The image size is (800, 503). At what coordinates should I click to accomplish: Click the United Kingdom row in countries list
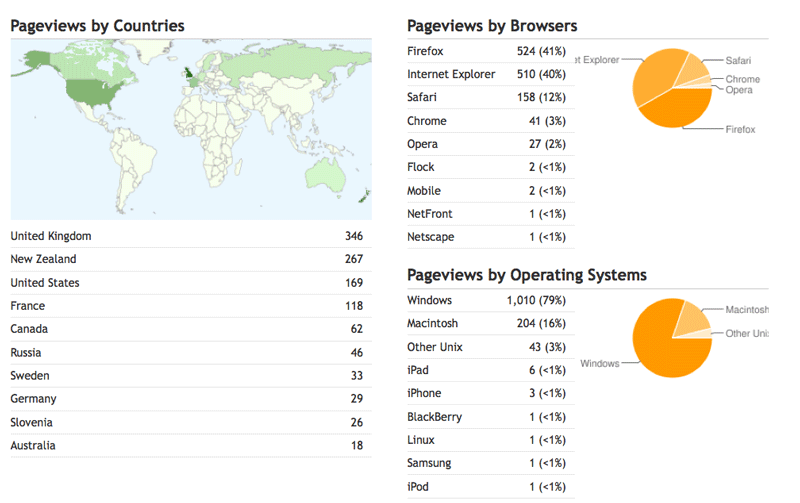click(191, 236)
